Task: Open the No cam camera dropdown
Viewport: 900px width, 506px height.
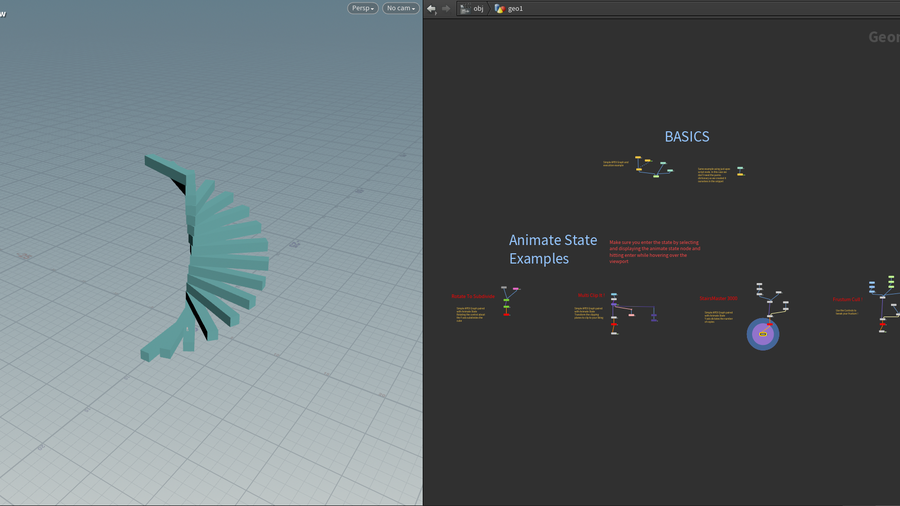Action: click(x=401, y=8)
